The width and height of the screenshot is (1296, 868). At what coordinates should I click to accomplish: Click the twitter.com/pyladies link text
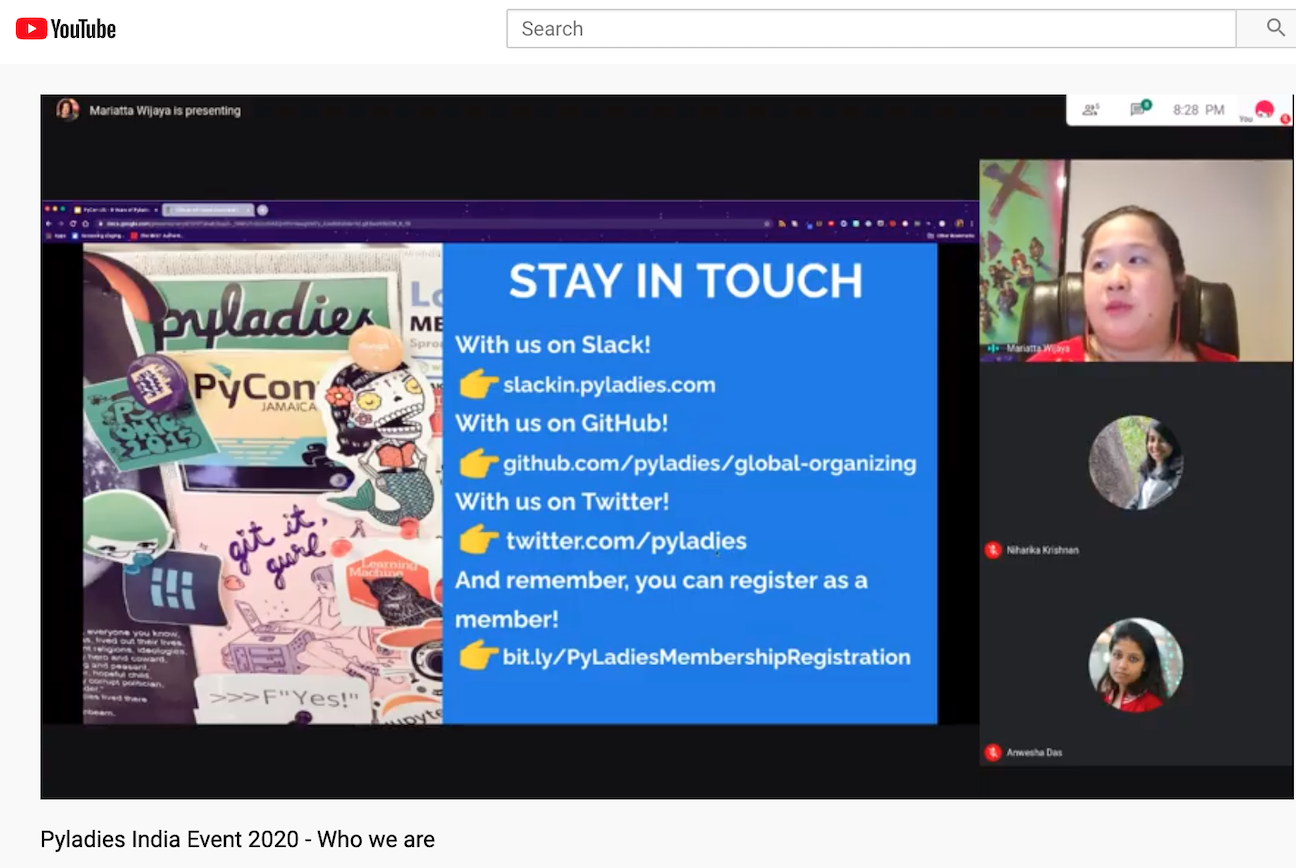click(x=626, y=542)
